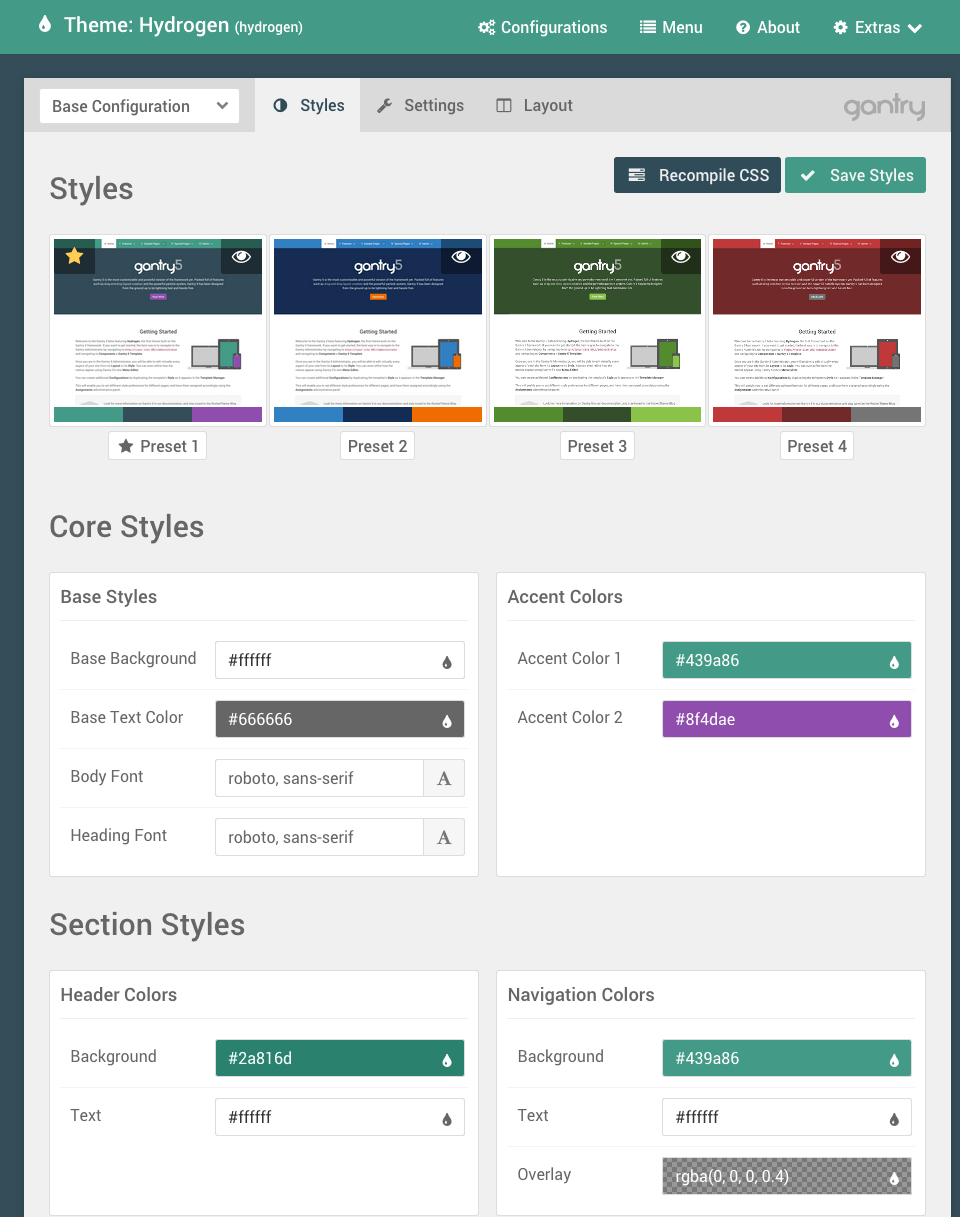960x1217 pixels.
Task: Open the Configurations menu in the top bar
Action: pyautogui.click(x=542, y=27)
